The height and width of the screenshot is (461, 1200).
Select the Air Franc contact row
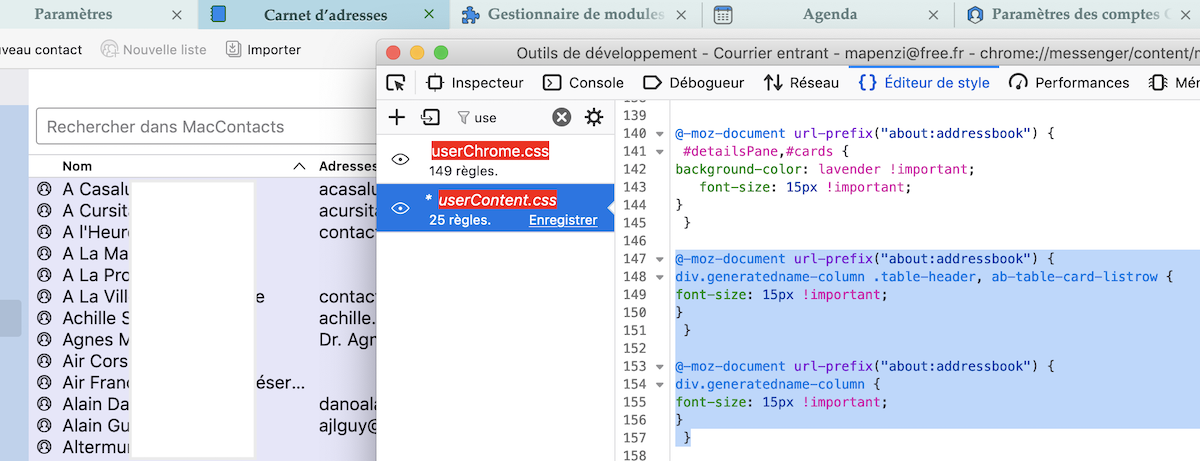coord(203,383)
